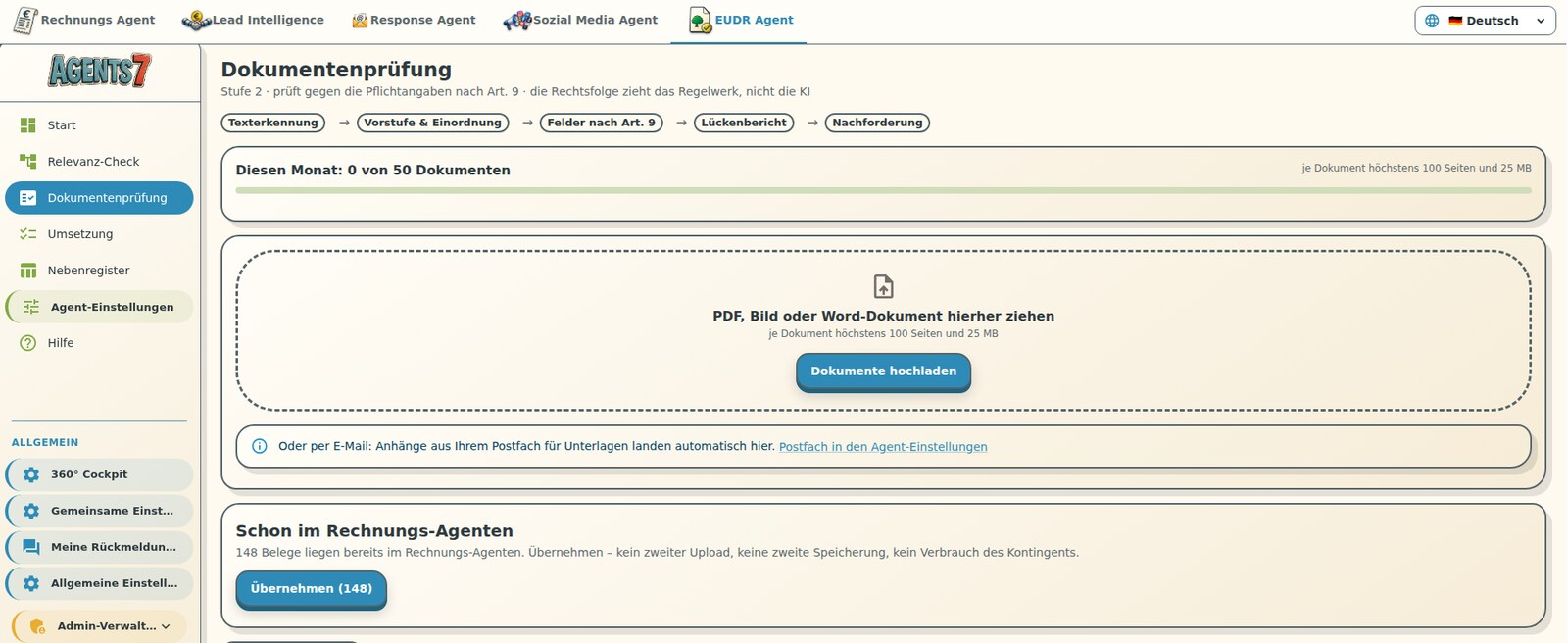Screen dimensions: 1568x643
Task: Click the Start dashboard icon
Action: pos(28,125)
